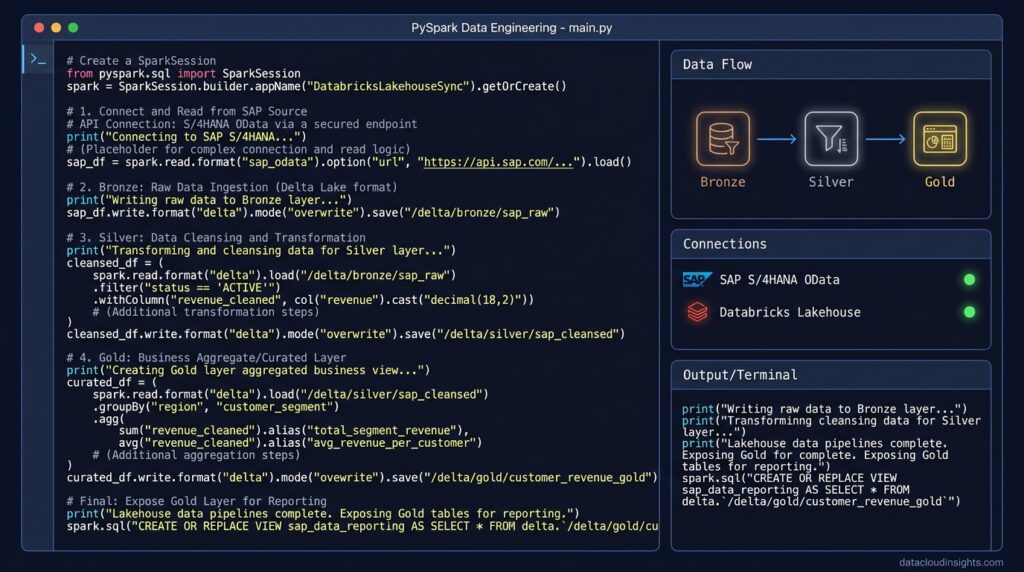This screenshot has width=1024, height=572.
Task: Click the alias("avg_revenue_per_customer") line
Action: 300,443
